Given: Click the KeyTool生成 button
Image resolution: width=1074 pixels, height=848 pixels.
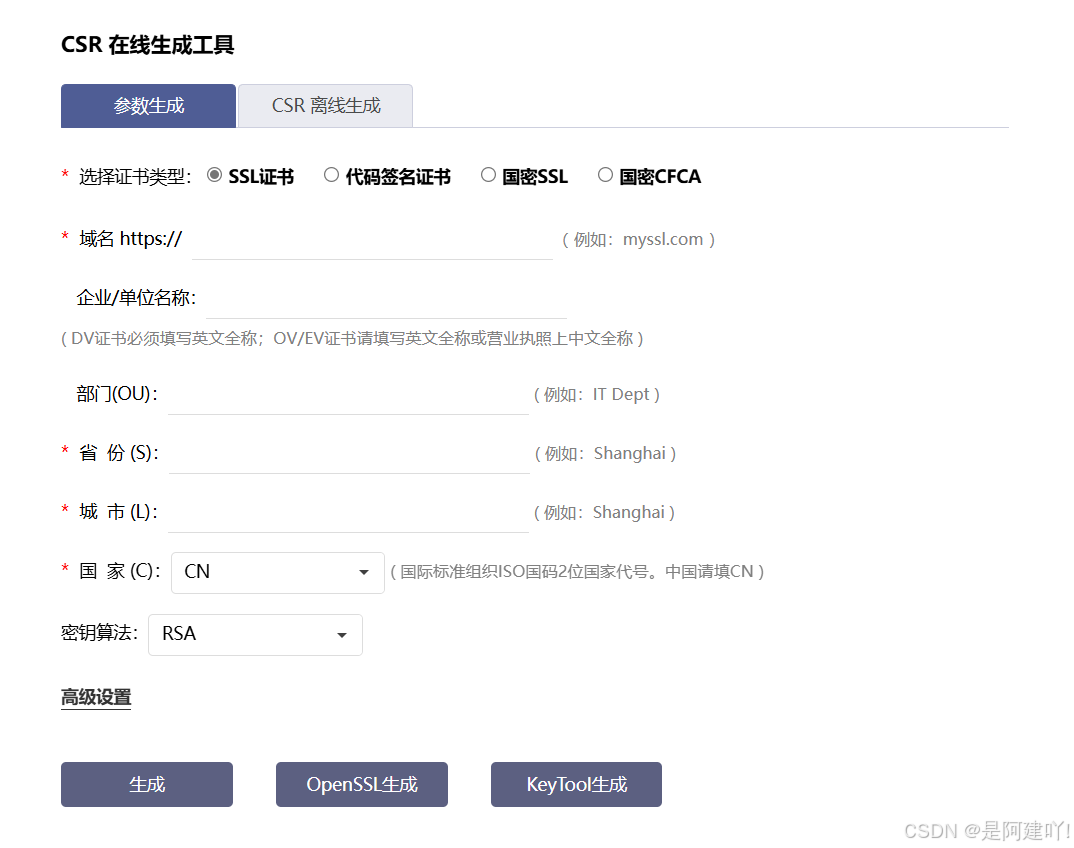Looking at the screenshot, I should [576, 785].
